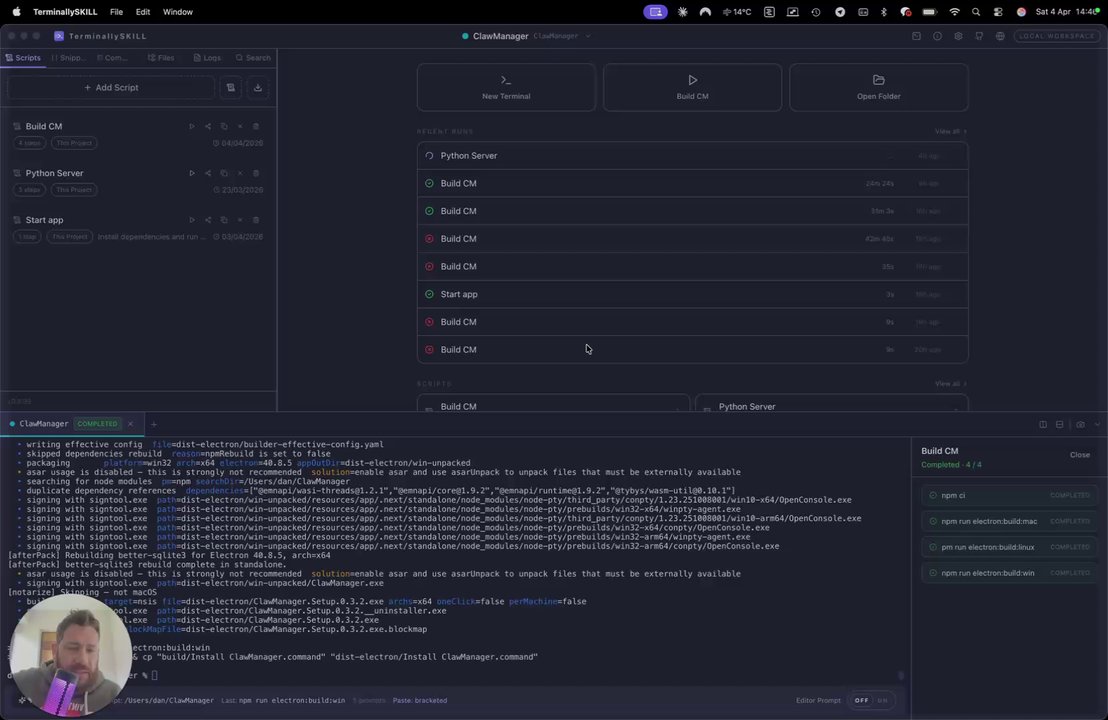Open the info icon in the title bar
1108x720 pixels.
pyautogui.click(x=937, y=36)
